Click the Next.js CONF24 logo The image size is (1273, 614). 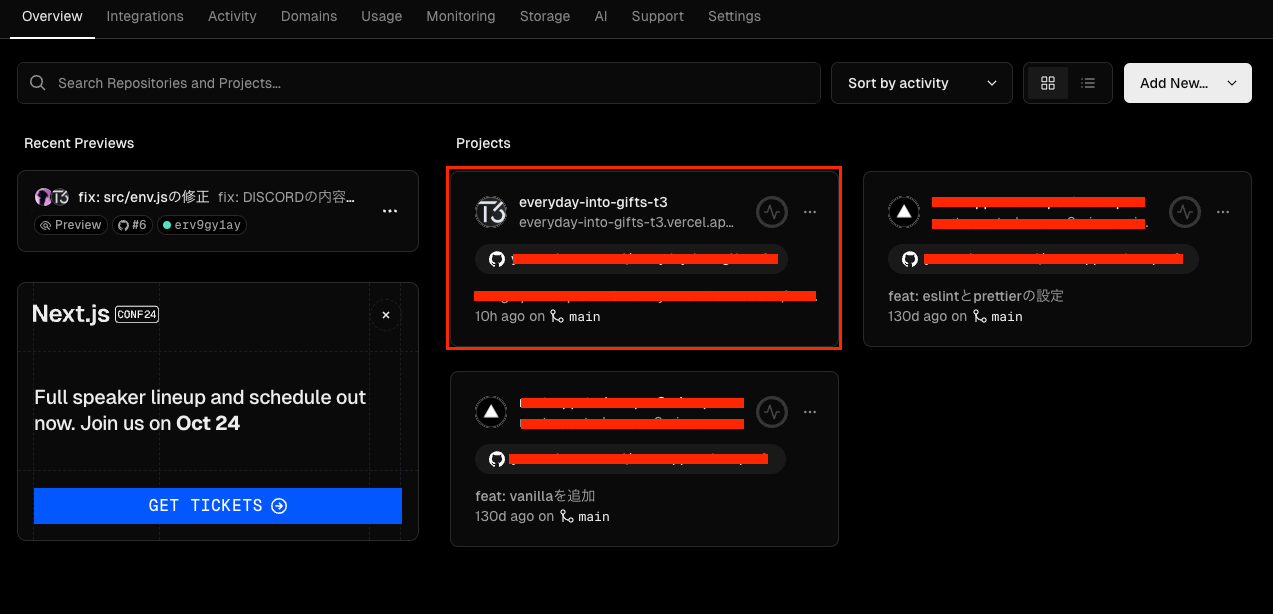95,314
